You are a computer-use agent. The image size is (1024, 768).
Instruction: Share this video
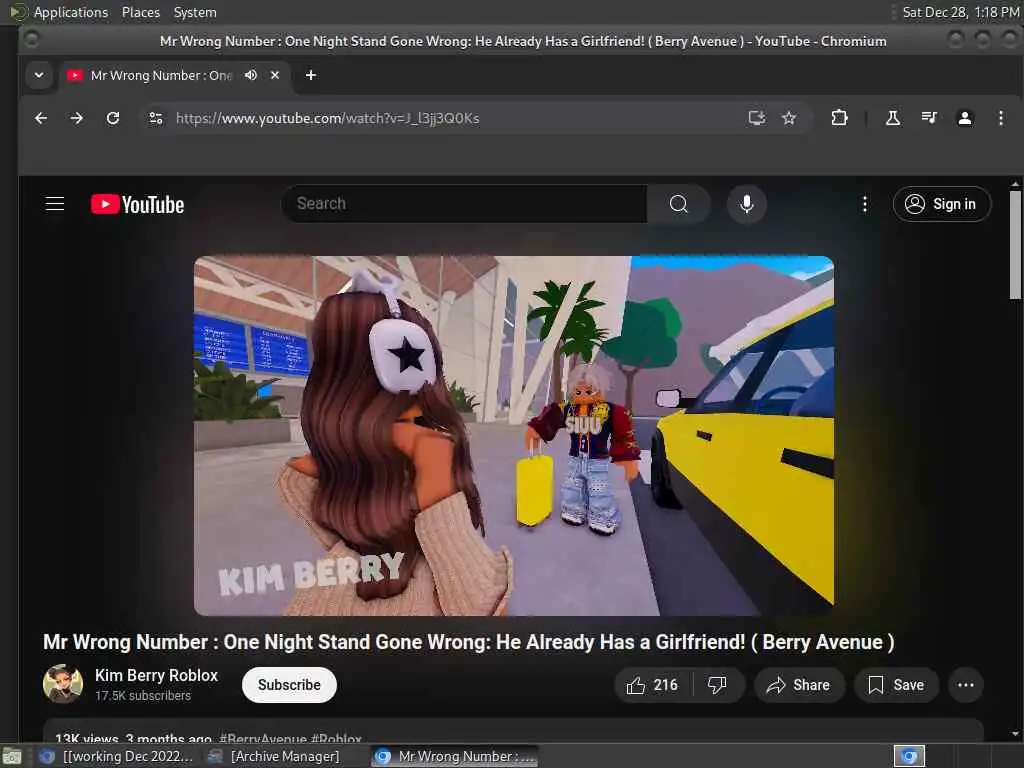click(x=799, y=685)
